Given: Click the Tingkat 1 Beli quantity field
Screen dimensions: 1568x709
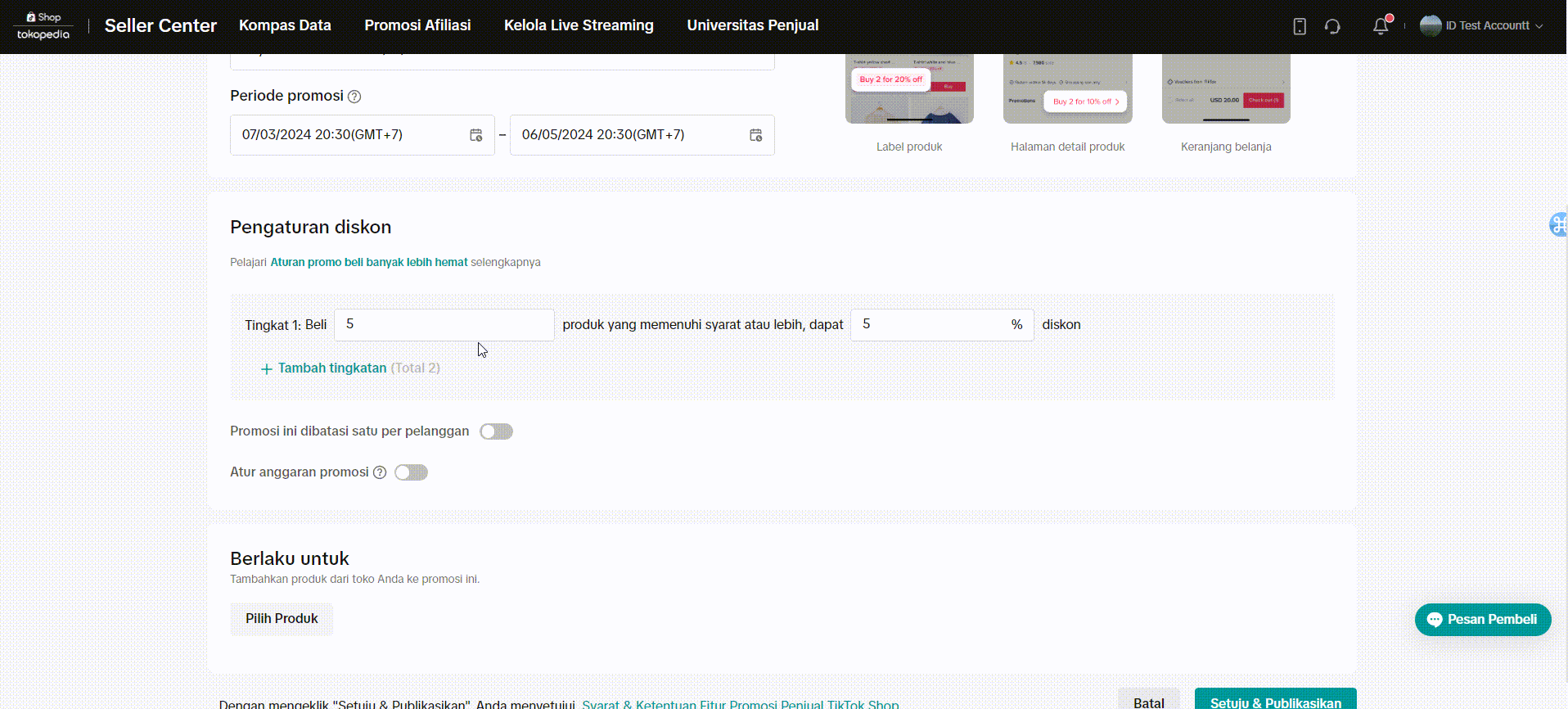Looking at the screenshot, I should pos(444,325).
